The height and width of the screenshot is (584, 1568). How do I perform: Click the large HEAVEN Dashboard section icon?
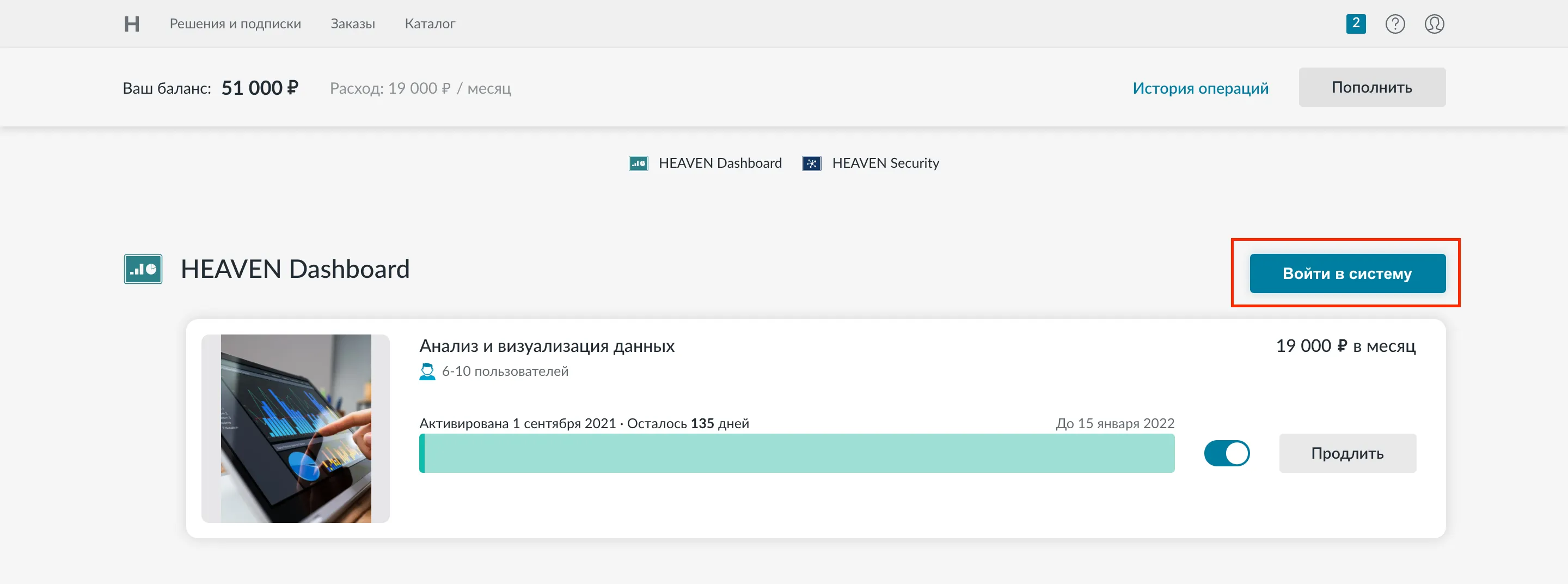click(x=143, y=269)
